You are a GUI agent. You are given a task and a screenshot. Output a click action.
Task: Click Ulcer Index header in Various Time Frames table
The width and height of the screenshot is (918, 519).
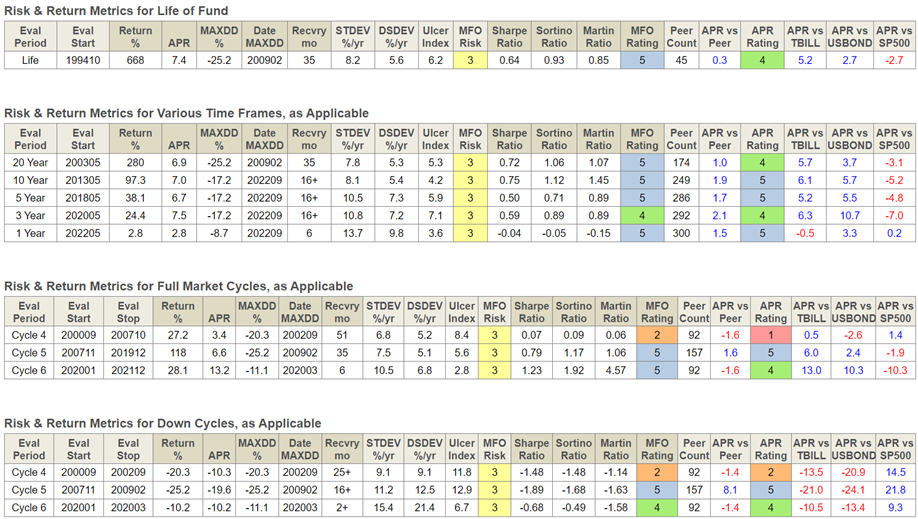coord(436,139)
